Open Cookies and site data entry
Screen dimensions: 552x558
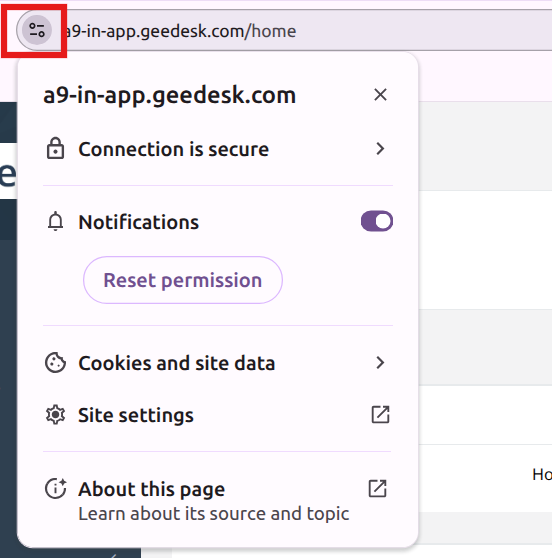[218, 363]
